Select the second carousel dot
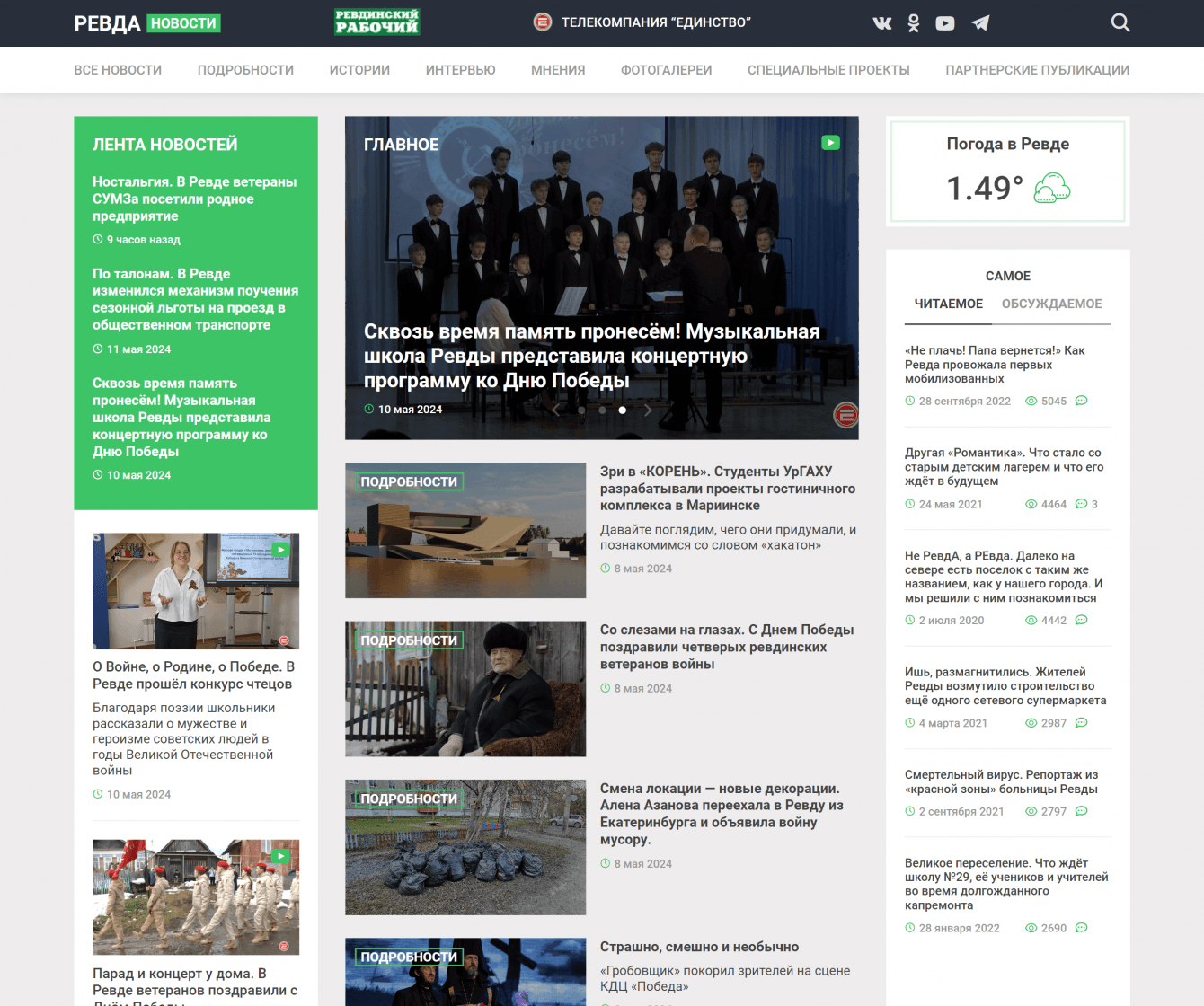The image size is (1204, 1006). pyautogui.click(x=602, y=410)
